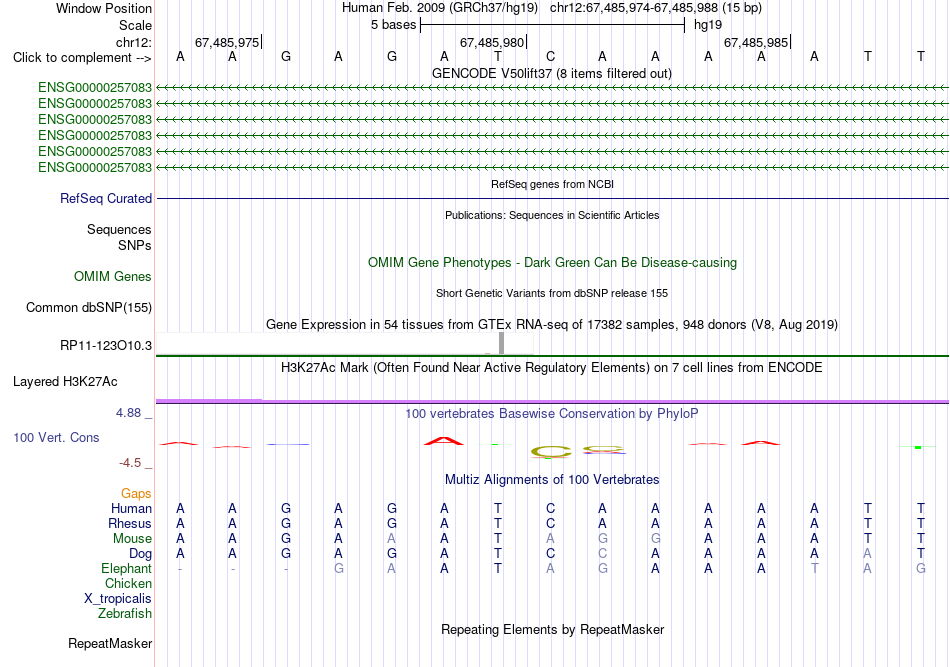
Task: Open the H3K27Ac Mark ENCODE track title
Action: (x=552, y=368)
